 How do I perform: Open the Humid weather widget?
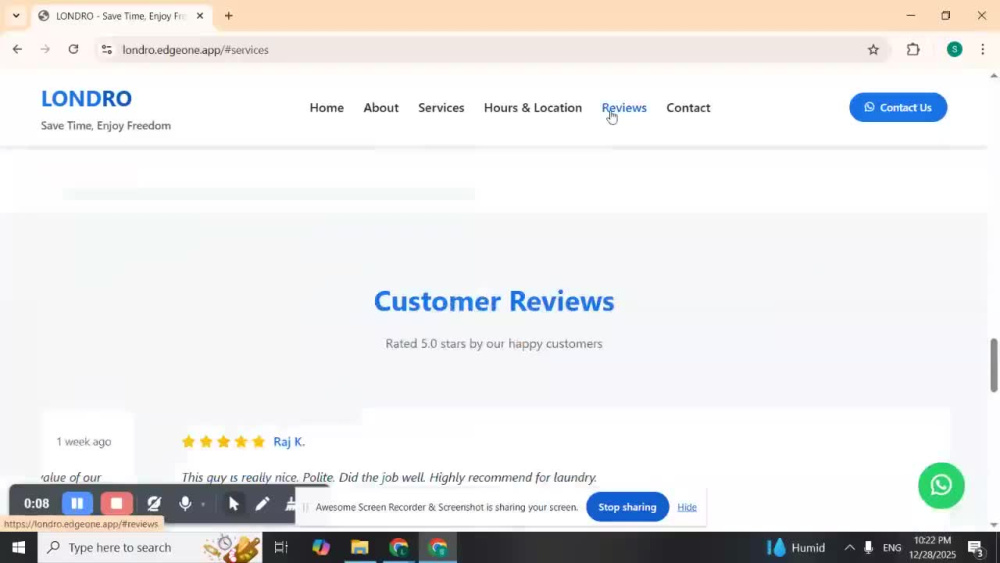click(x=796, y=547)
